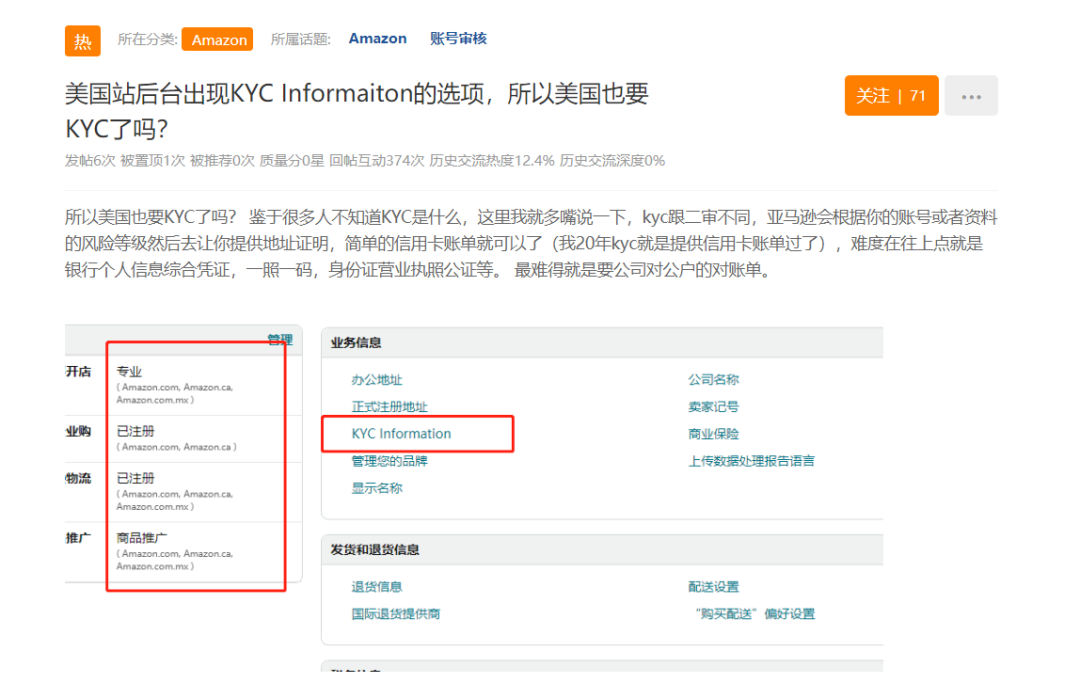Click the 配送设置 shipping settings link
This screenshot has height=699, width=1080.
point(713,587)
